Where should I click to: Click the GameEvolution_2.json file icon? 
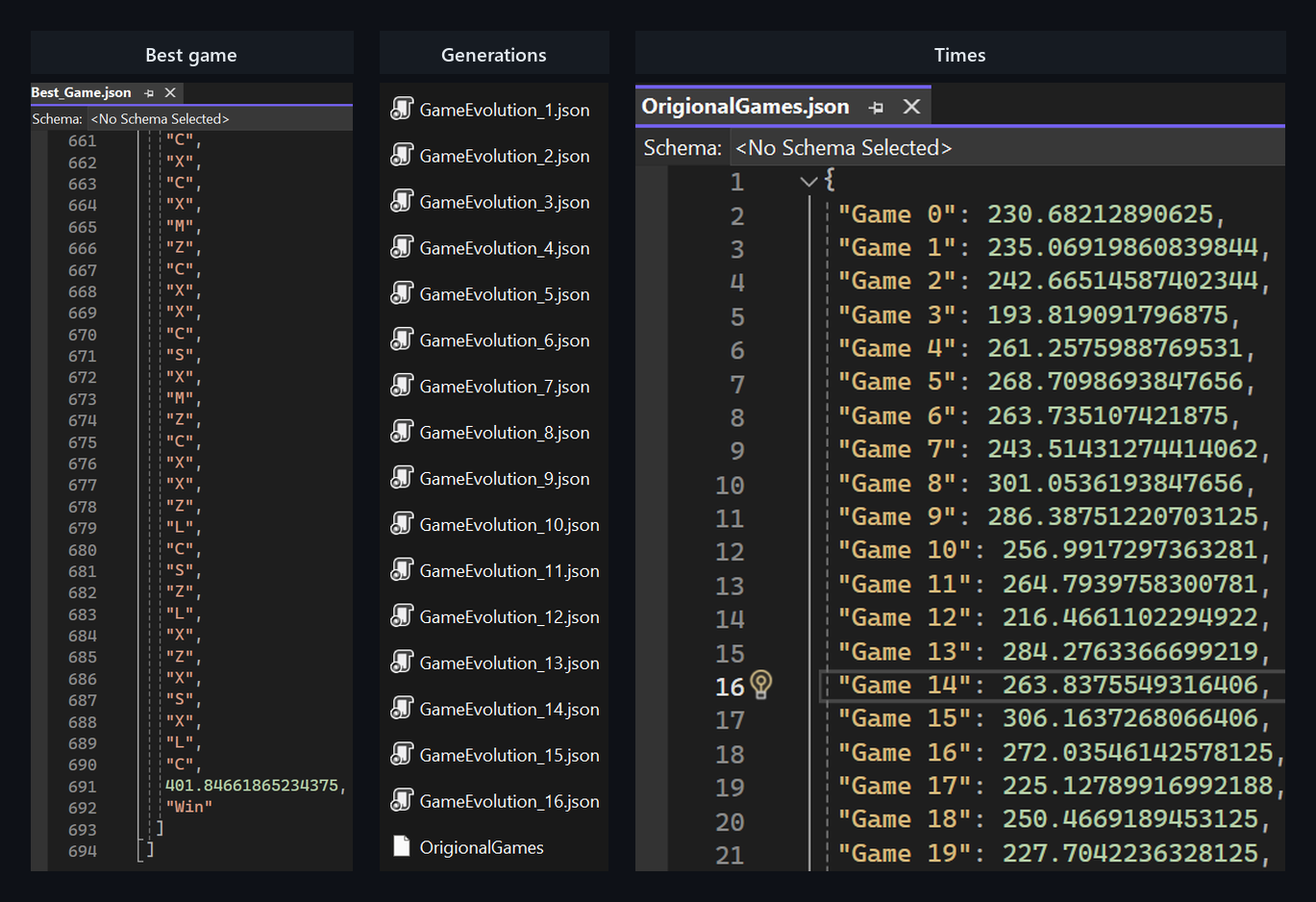coord(402,155)
